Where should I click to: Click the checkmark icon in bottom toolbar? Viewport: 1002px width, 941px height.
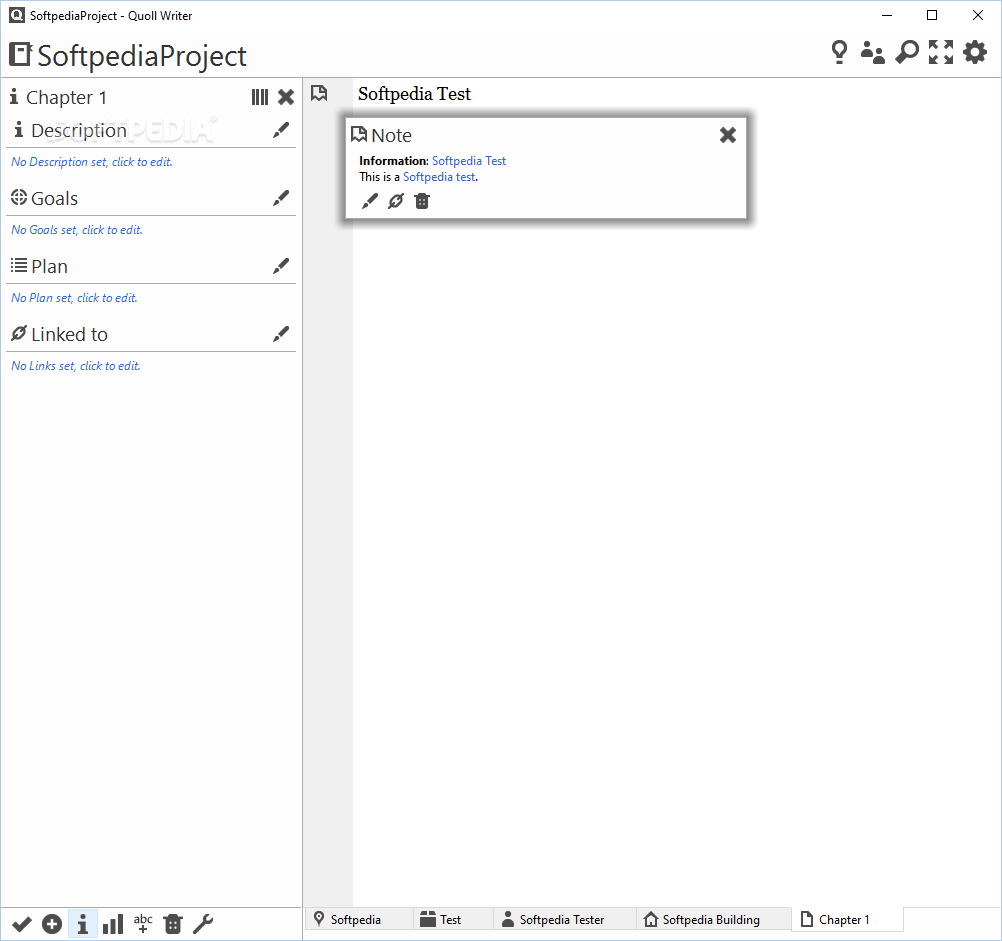[21, 924]
